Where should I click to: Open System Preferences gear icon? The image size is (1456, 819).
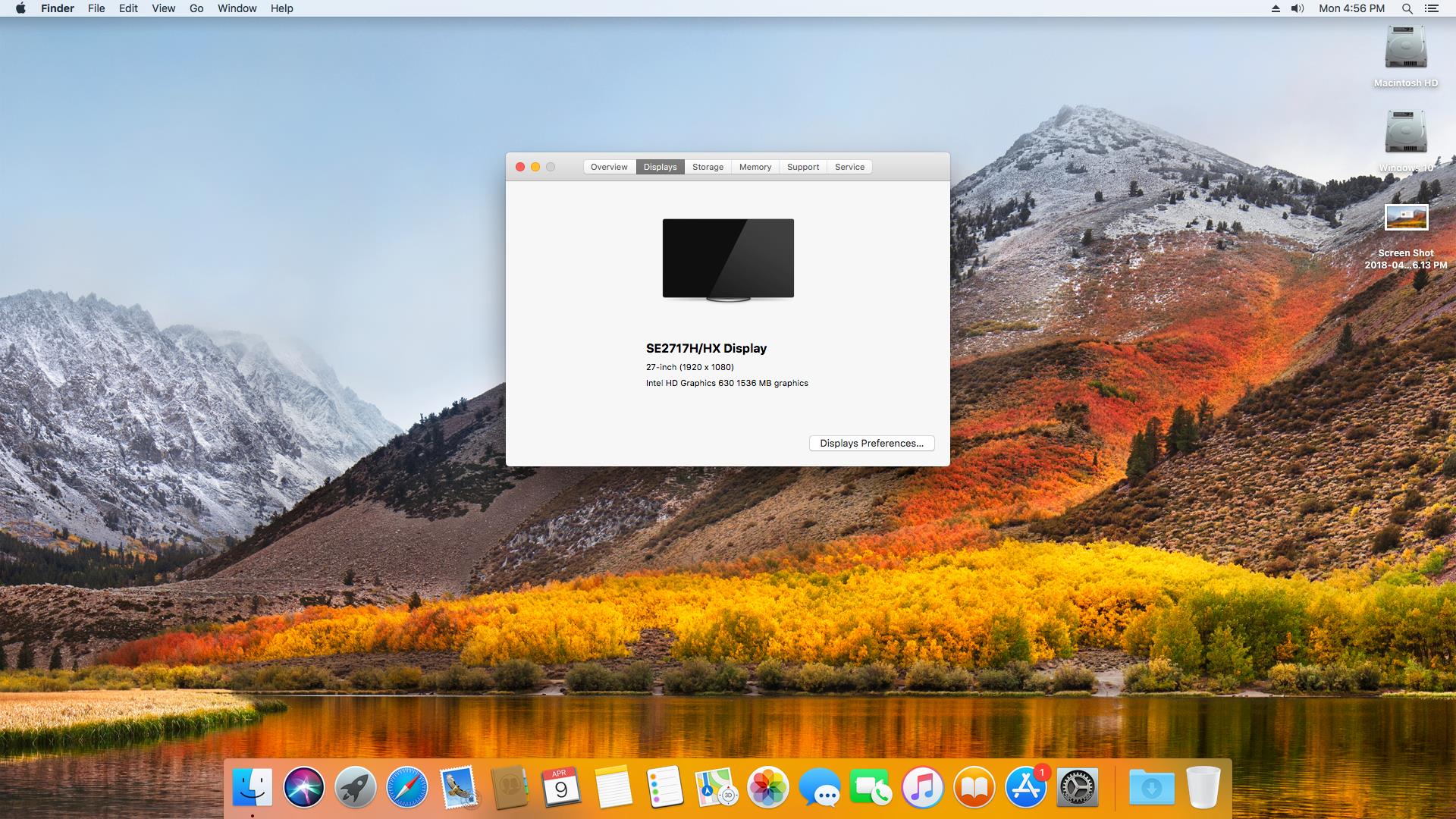(x=1077, y=787)
